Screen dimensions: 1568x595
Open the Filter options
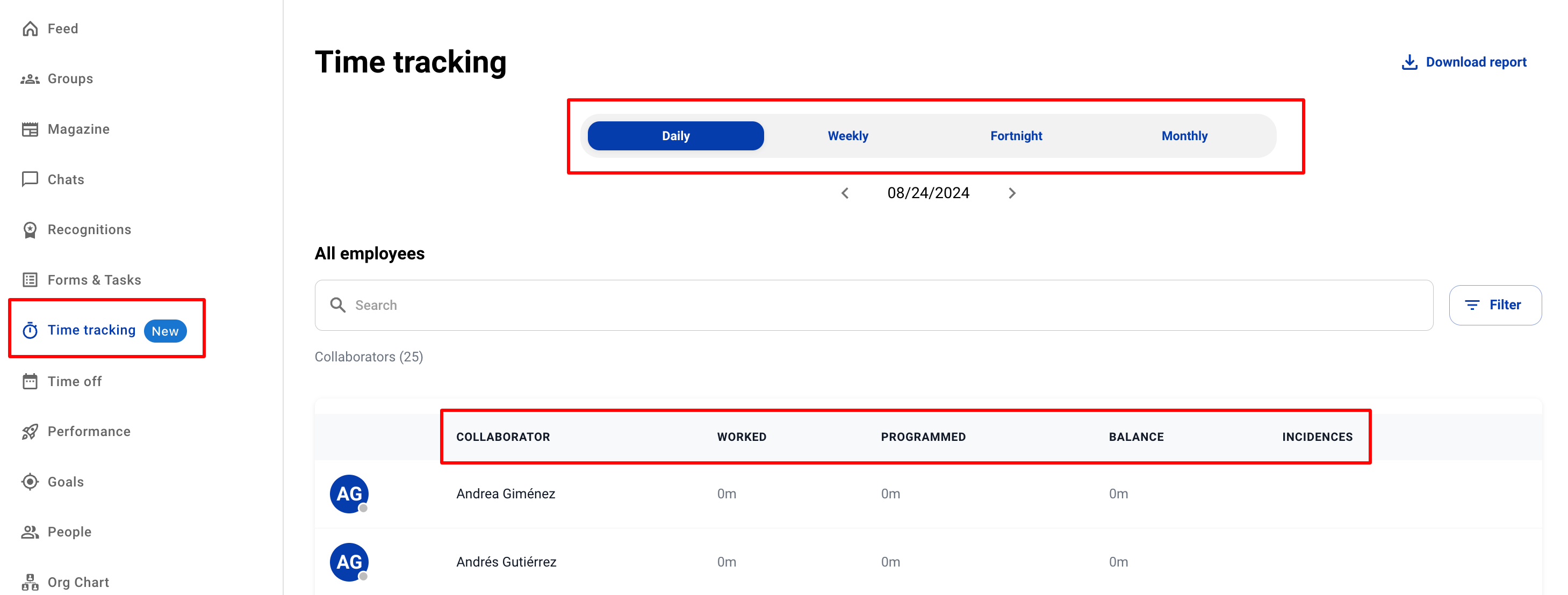1494,306
